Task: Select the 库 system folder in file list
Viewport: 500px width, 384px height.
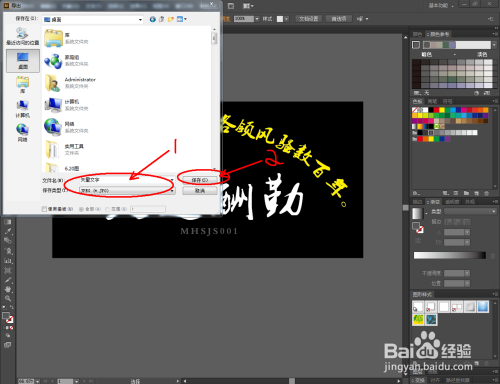Action: click(x=67, y=38)
